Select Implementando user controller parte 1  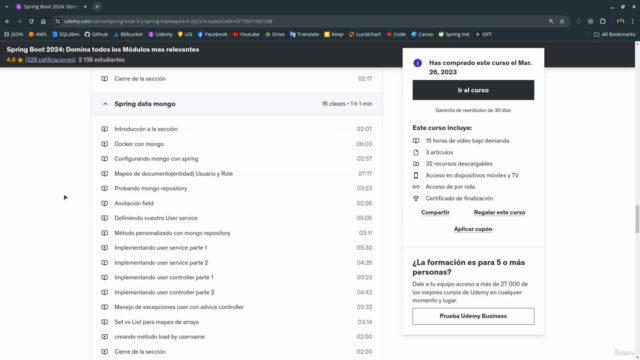[x=164, y=277]
